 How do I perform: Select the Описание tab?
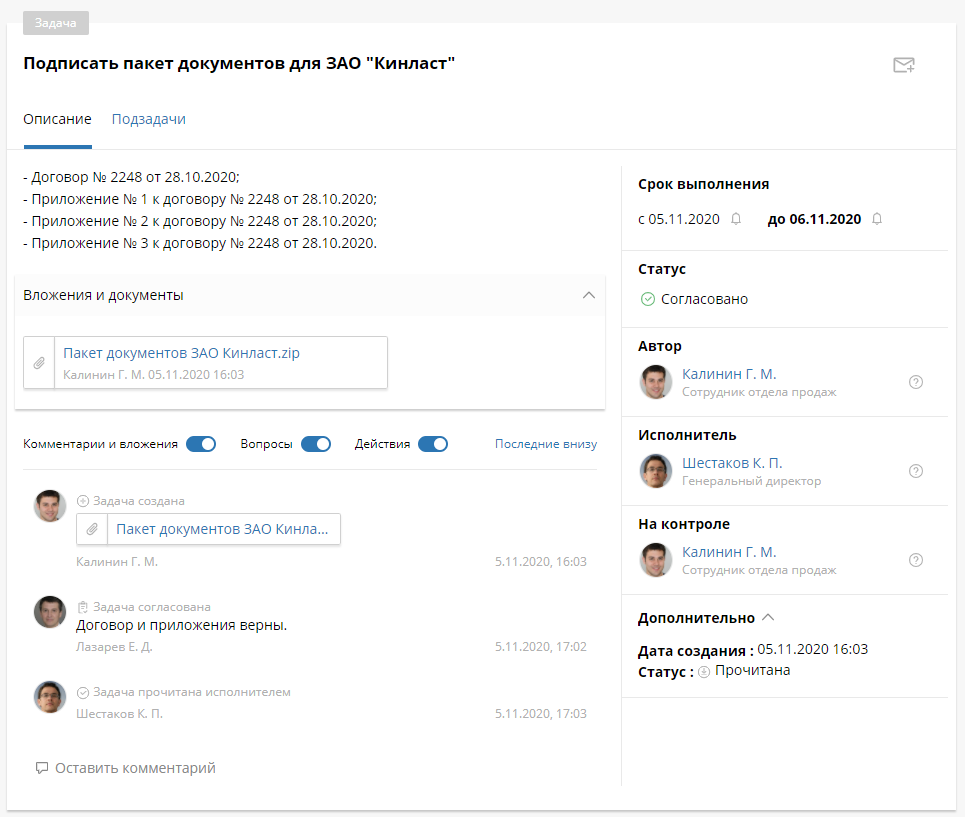57,119
